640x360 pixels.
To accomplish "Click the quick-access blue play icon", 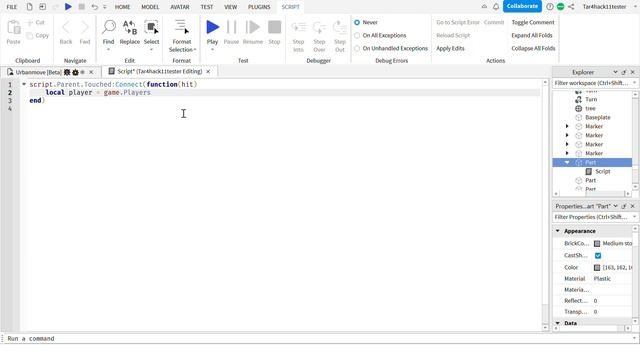I will [x=68, y=7].
